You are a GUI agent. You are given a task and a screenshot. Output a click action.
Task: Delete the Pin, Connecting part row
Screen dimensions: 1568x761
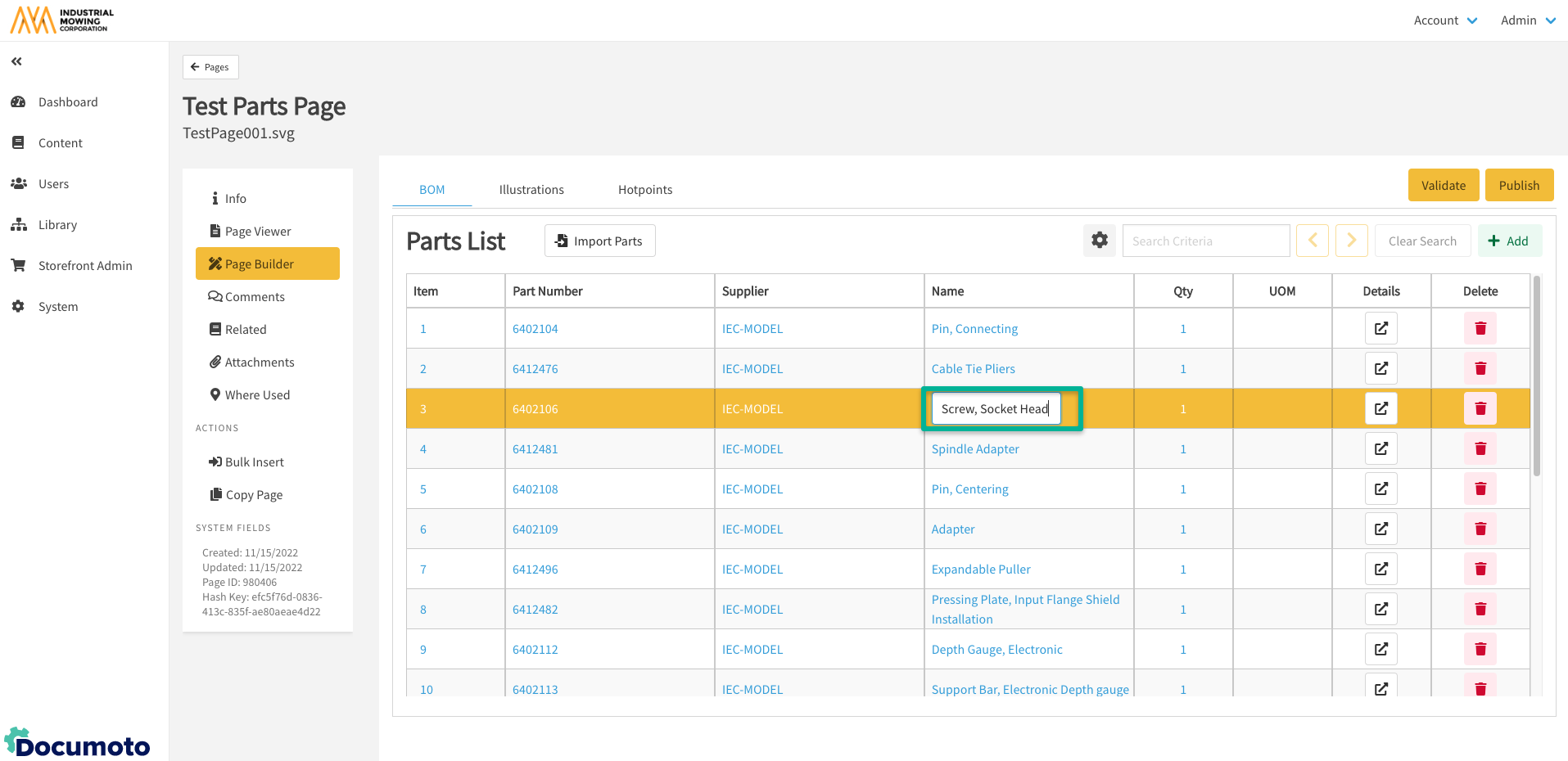pyautogui.click(x=1480, y=328)
